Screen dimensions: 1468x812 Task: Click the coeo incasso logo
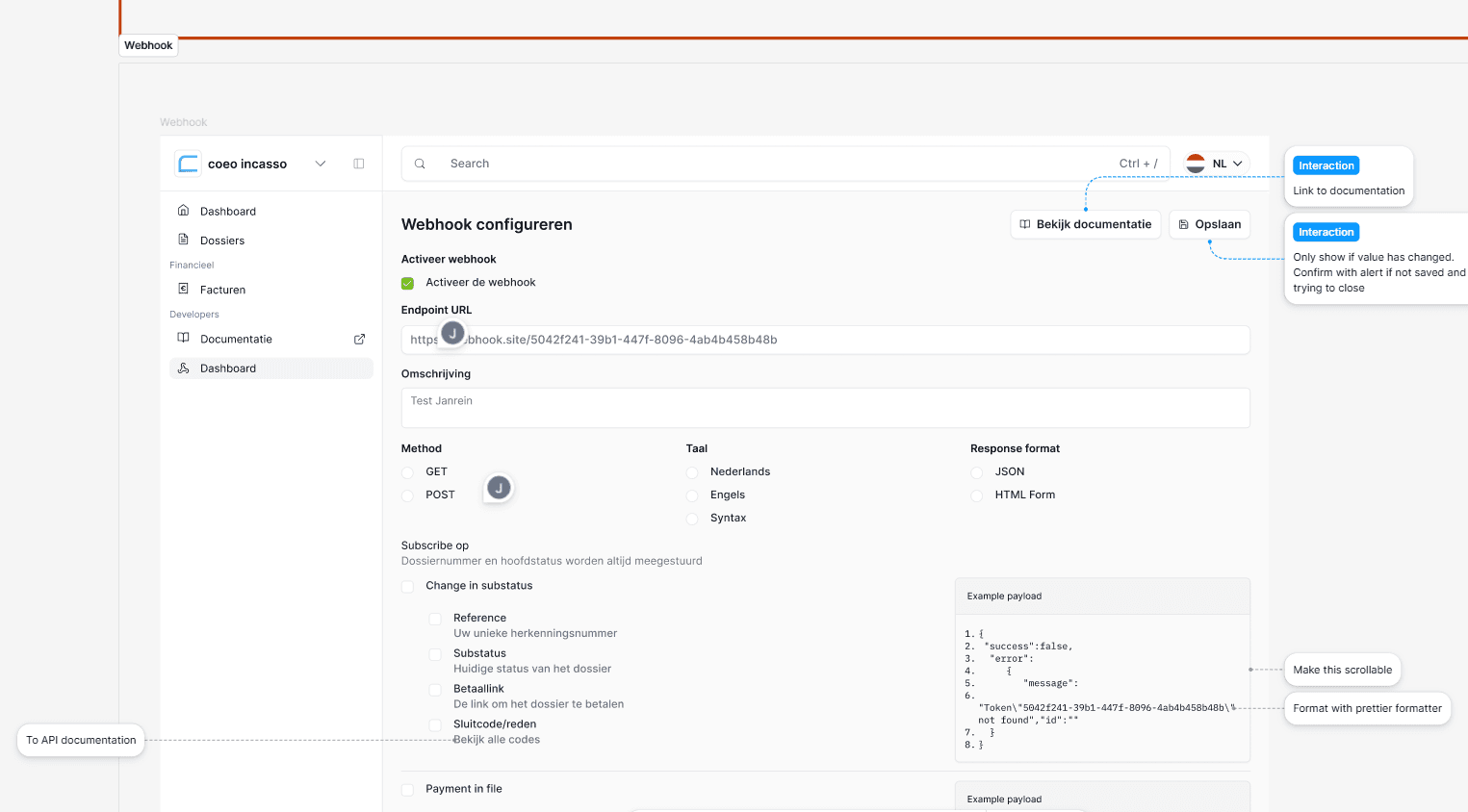[x=188, y=164]
